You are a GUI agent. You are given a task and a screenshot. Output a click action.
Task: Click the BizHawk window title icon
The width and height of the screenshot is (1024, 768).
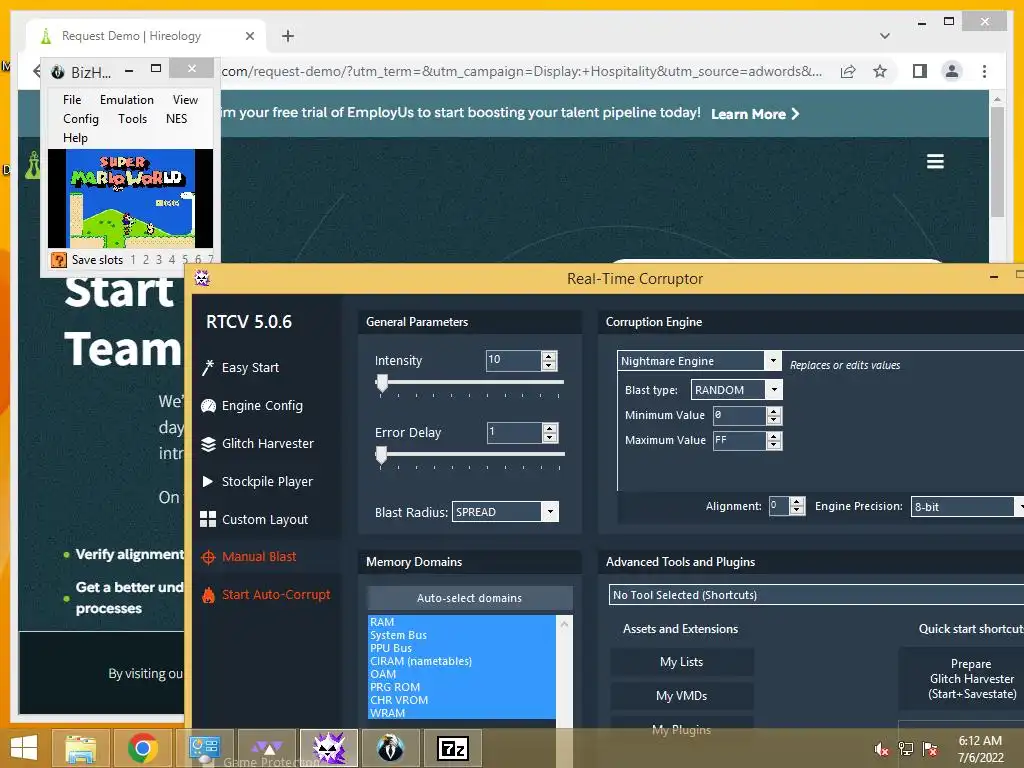tap(58, 72)
